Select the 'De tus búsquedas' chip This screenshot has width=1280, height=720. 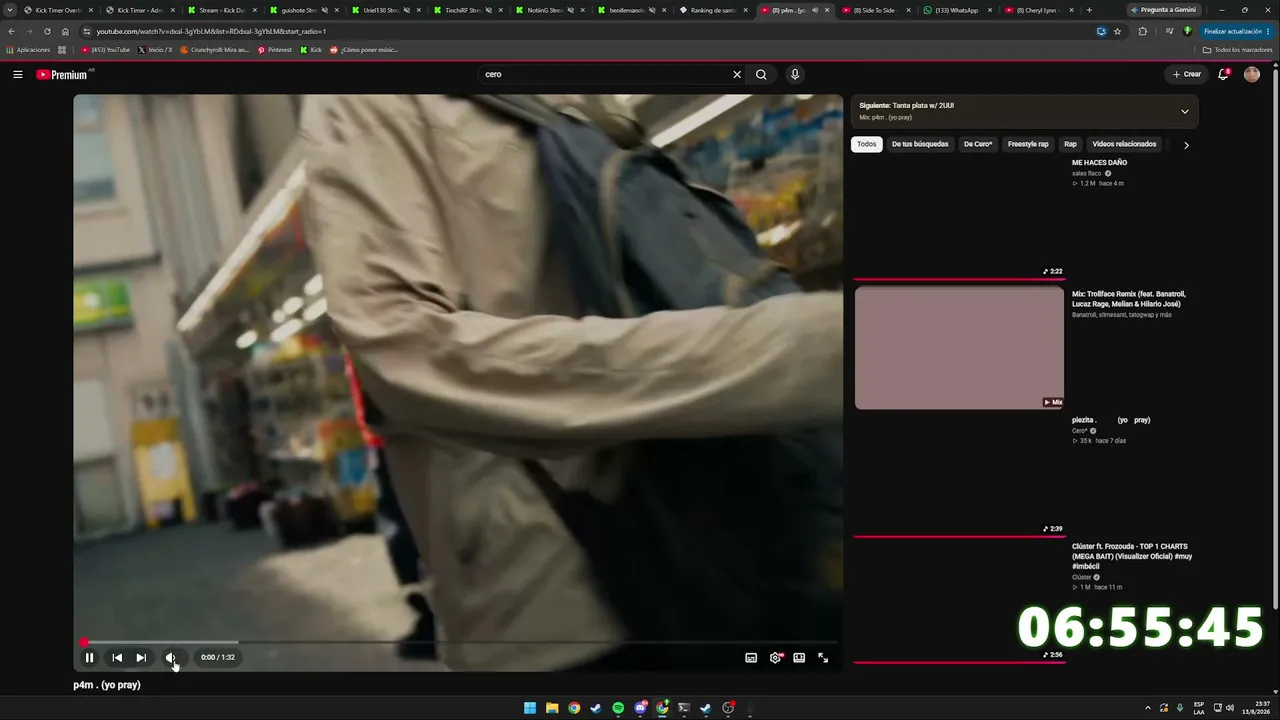(x=920, y=144)
